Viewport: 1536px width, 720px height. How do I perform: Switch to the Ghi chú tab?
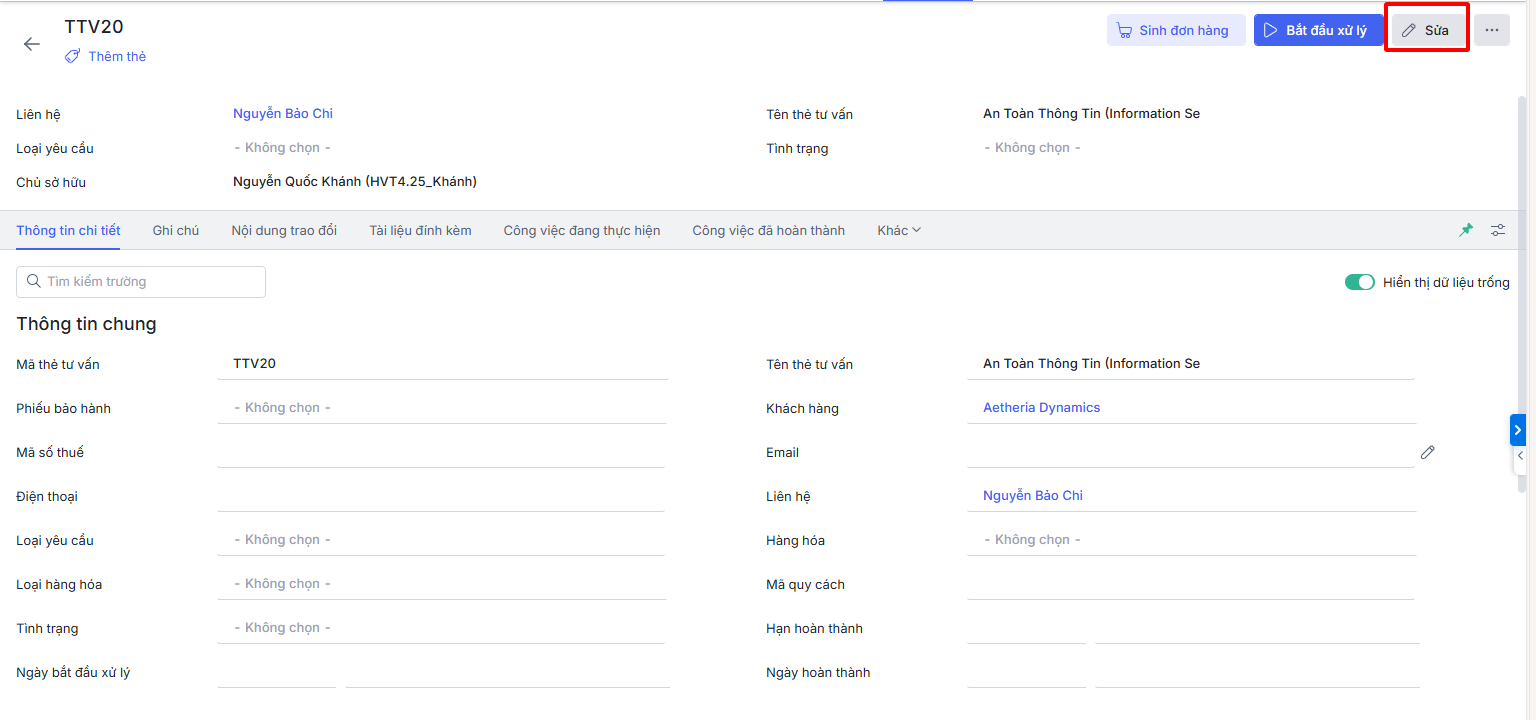pyautogui.click(x=176, y=231)
